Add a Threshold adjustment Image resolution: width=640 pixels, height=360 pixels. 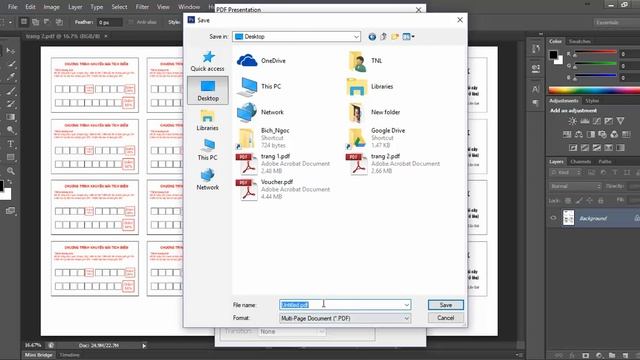(597, 147)
